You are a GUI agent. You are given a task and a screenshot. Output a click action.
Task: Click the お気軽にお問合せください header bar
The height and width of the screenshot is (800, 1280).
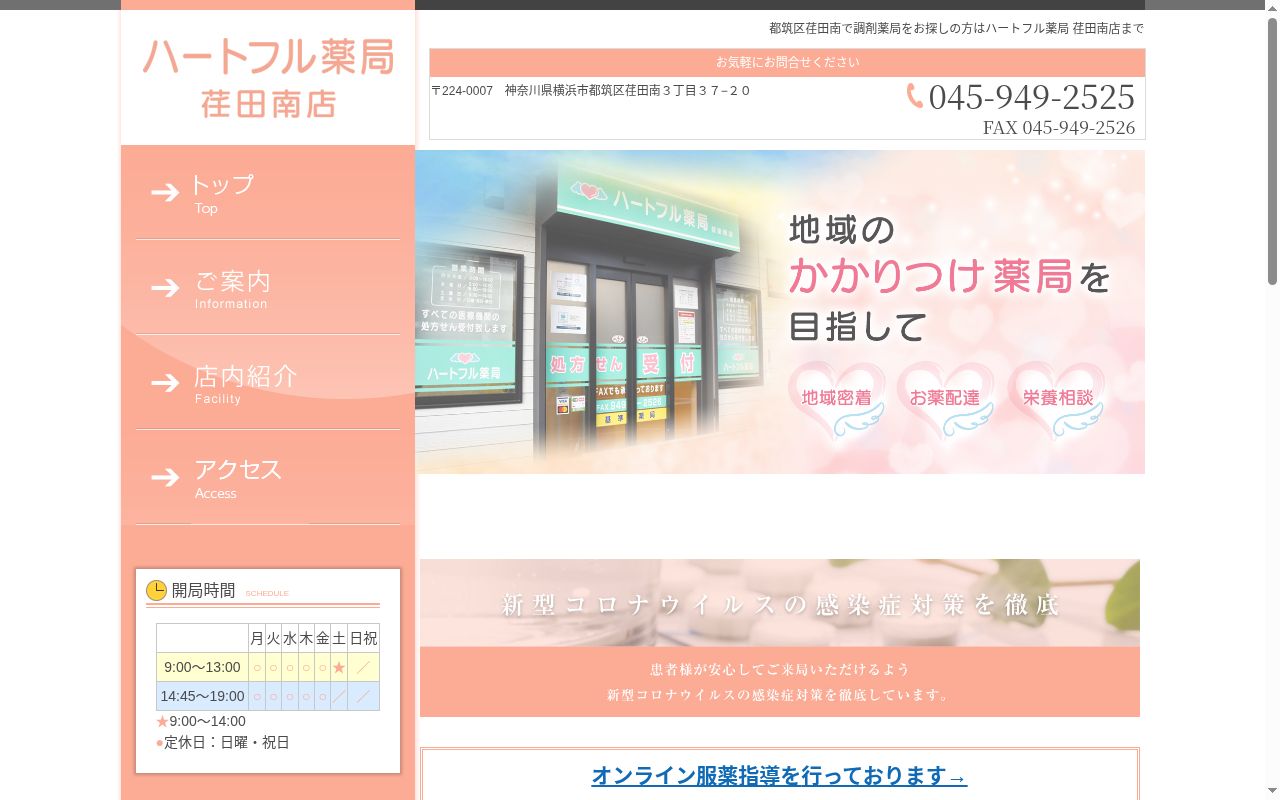click(787, 62)
